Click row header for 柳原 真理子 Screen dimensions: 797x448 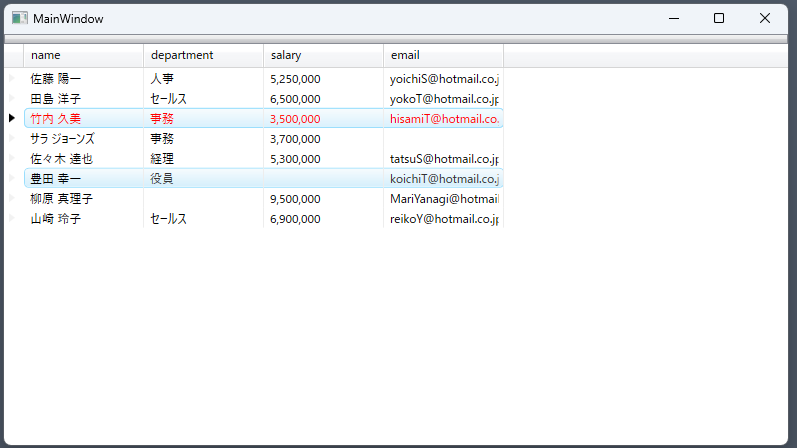pyautogui.click(x=12, y=198)
